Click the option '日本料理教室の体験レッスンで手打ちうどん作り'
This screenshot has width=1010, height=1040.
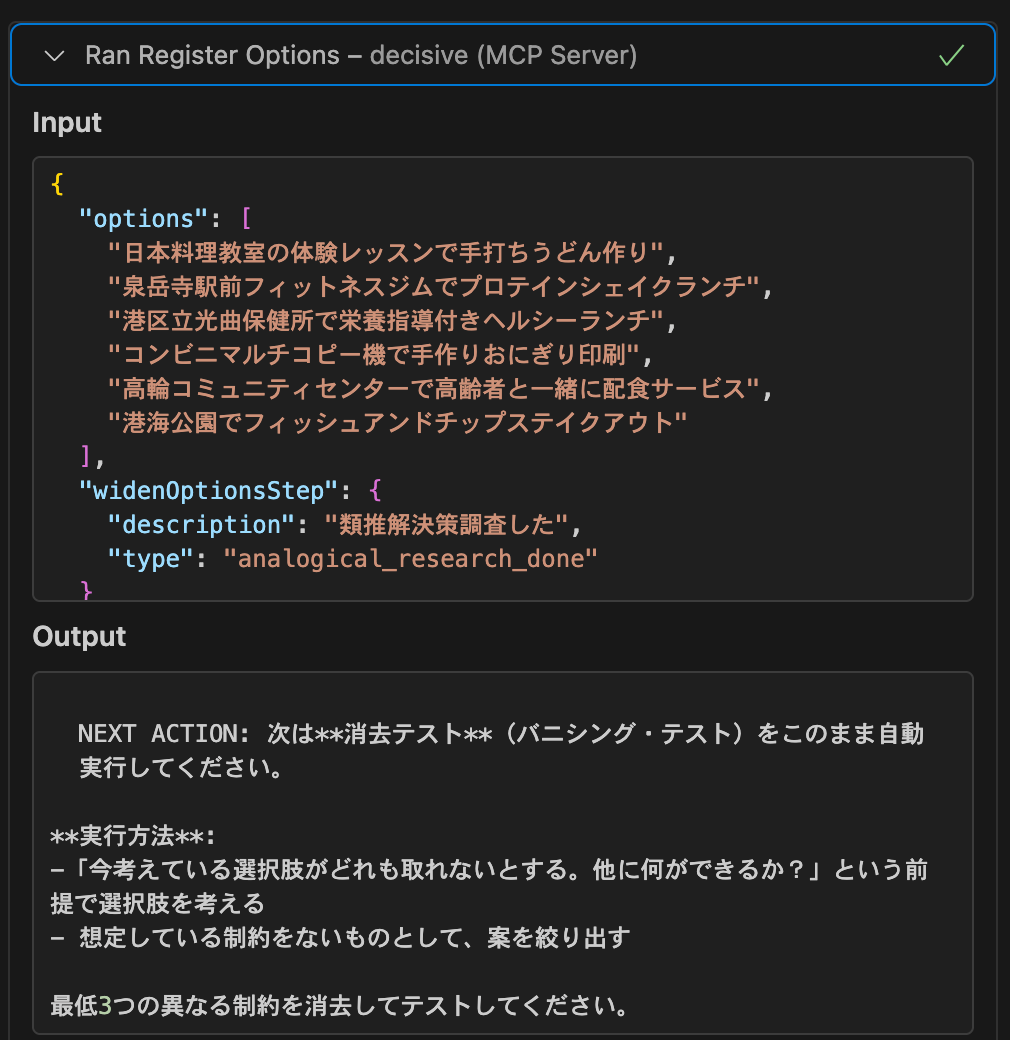tap(385, 252)
